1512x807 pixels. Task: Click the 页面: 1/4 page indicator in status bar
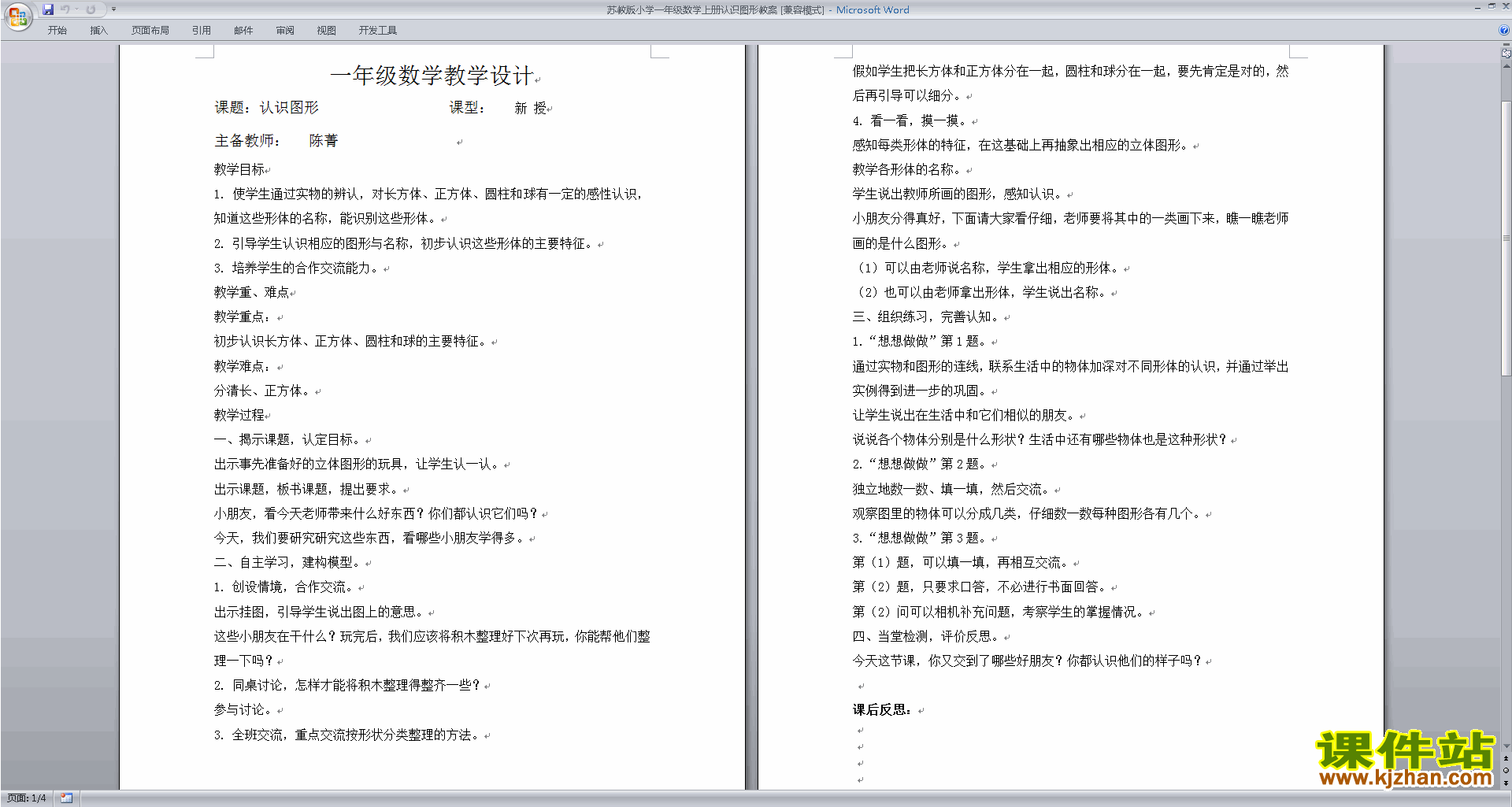tap(27, 798)
